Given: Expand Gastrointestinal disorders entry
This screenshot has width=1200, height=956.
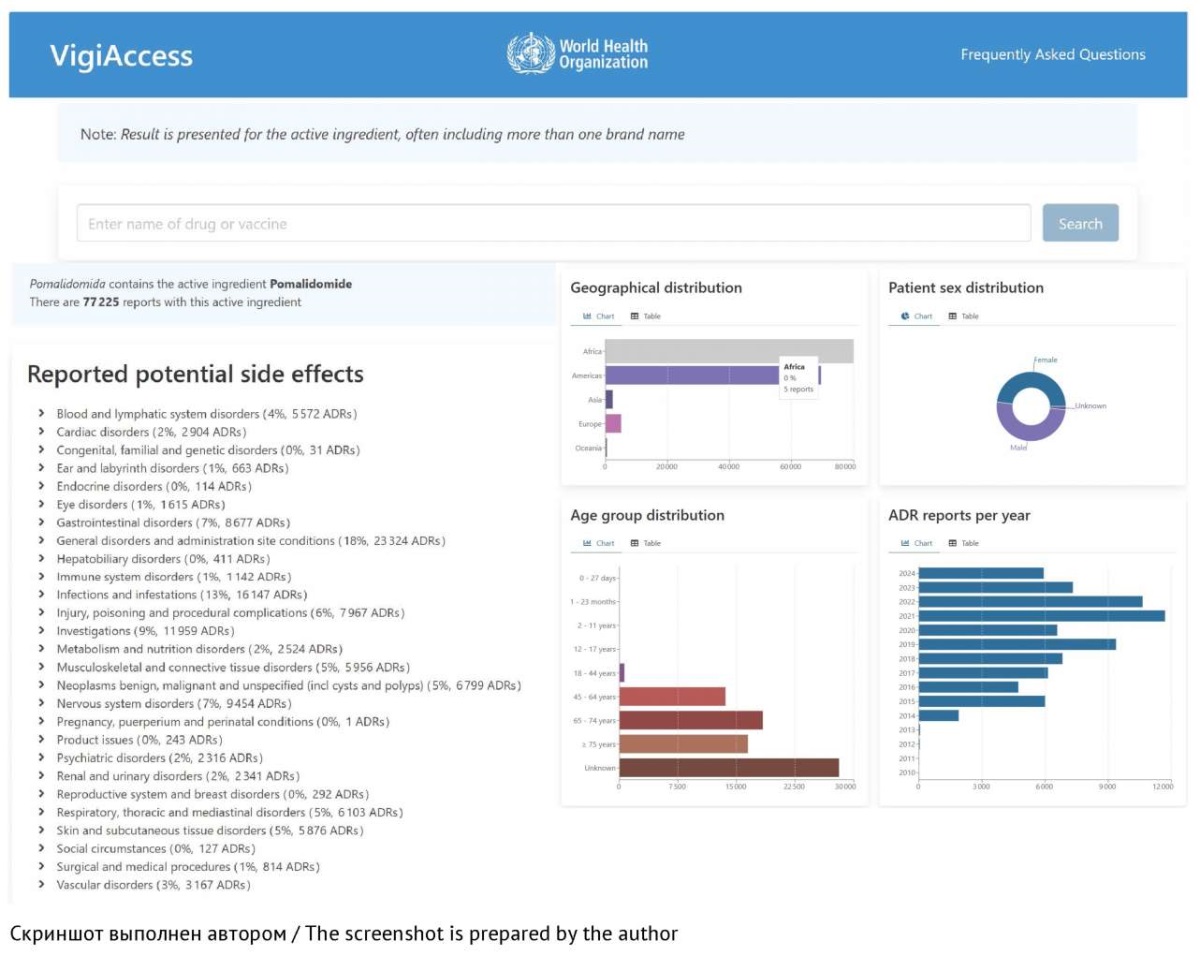Looking at the screenshot, I should pos(164,523).
